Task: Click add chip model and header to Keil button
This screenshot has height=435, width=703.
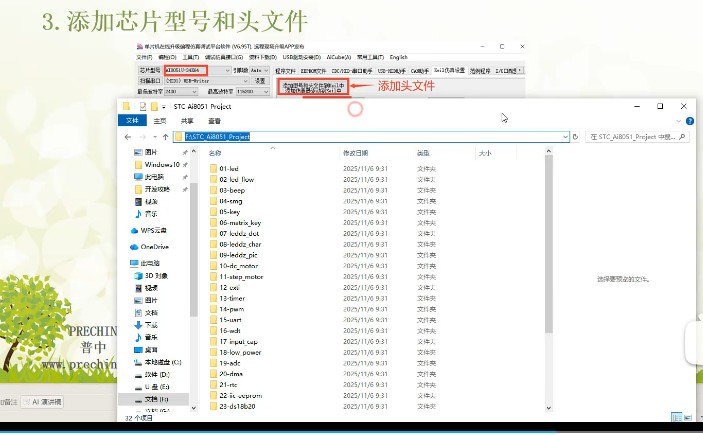Action: click(313, 87)
